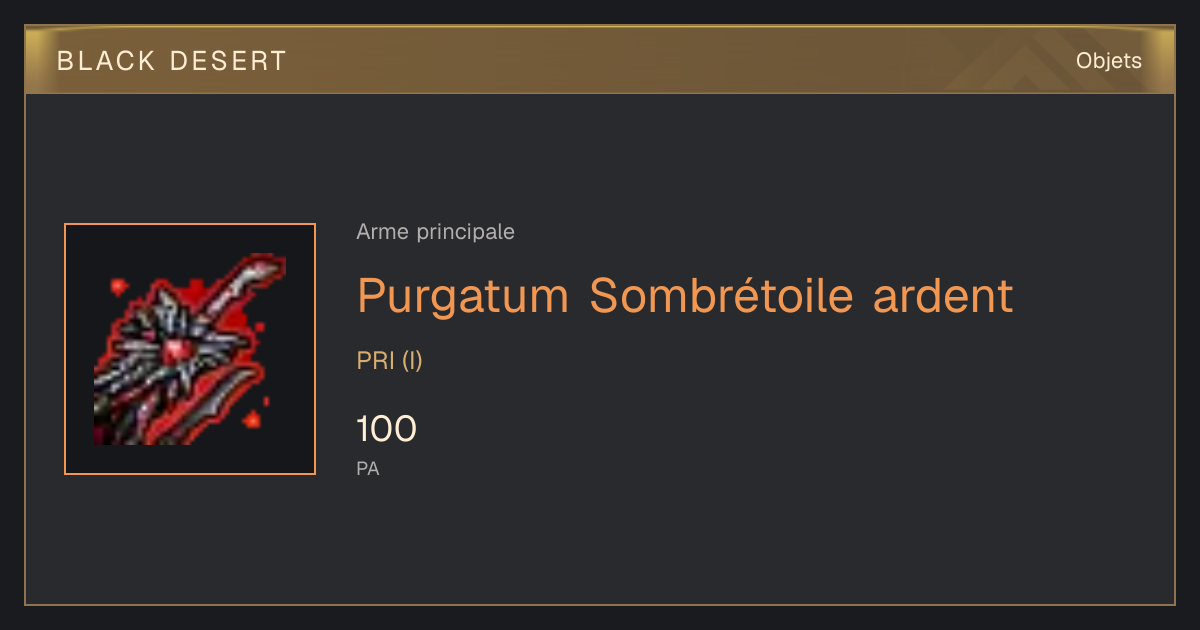Click the red spark below weapon icon blade

pos(253,416)
